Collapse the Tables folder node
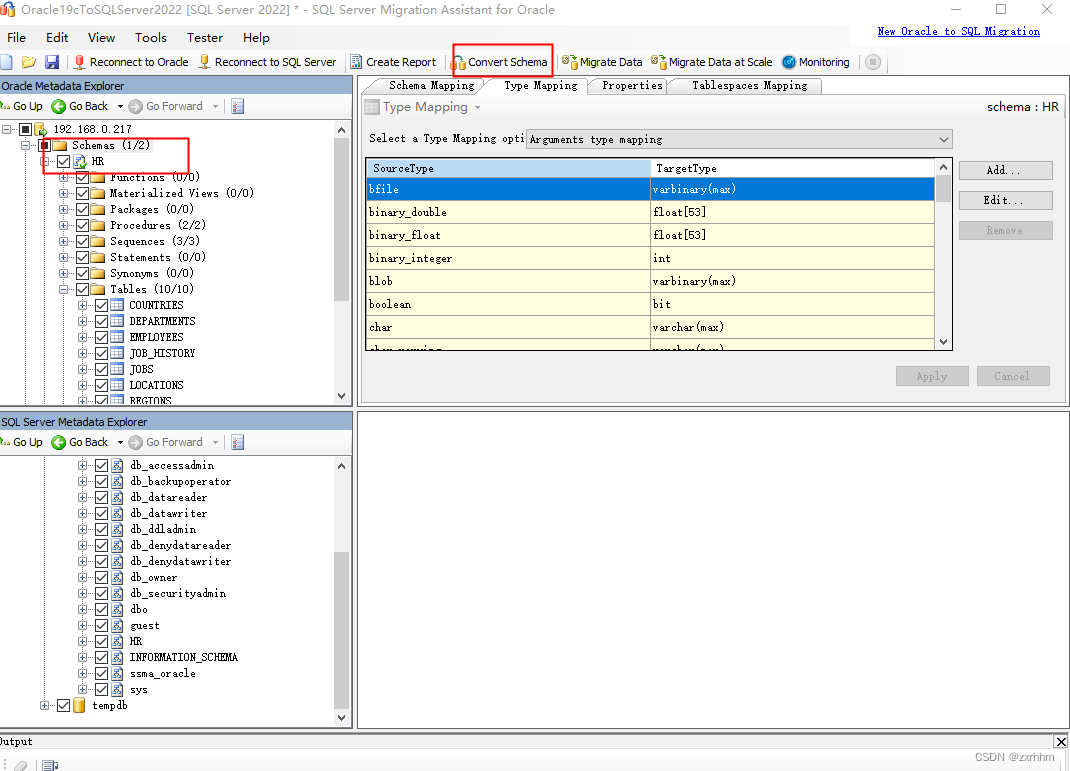 click(x=63, y=289)
